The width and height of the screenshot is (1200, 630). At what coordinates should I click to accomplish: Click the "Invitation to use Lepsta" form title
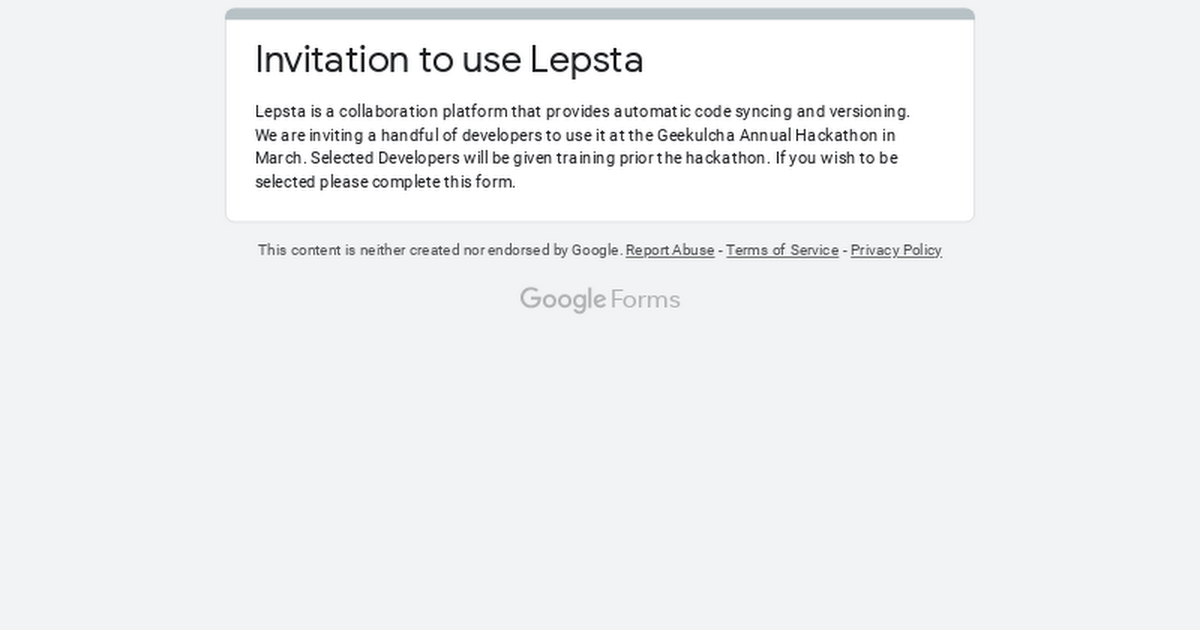(x=449, y=59)
